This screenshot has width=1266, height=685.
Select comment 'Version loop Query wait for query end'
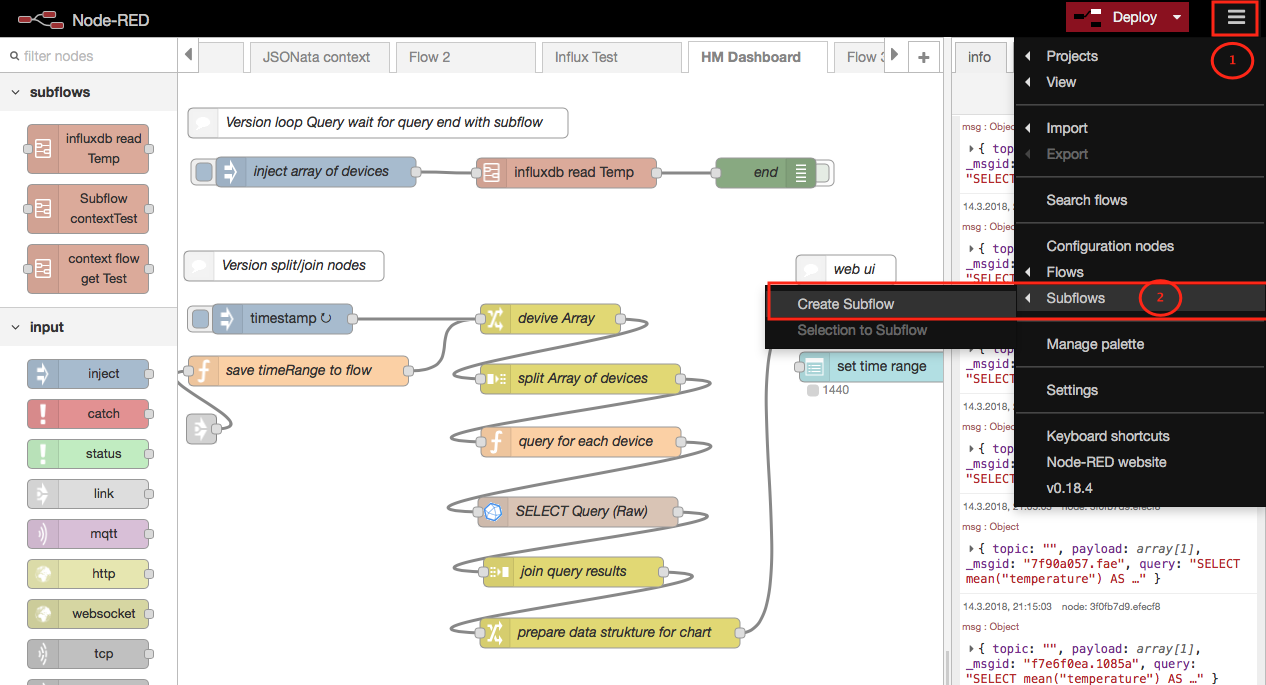click(378, 123)
